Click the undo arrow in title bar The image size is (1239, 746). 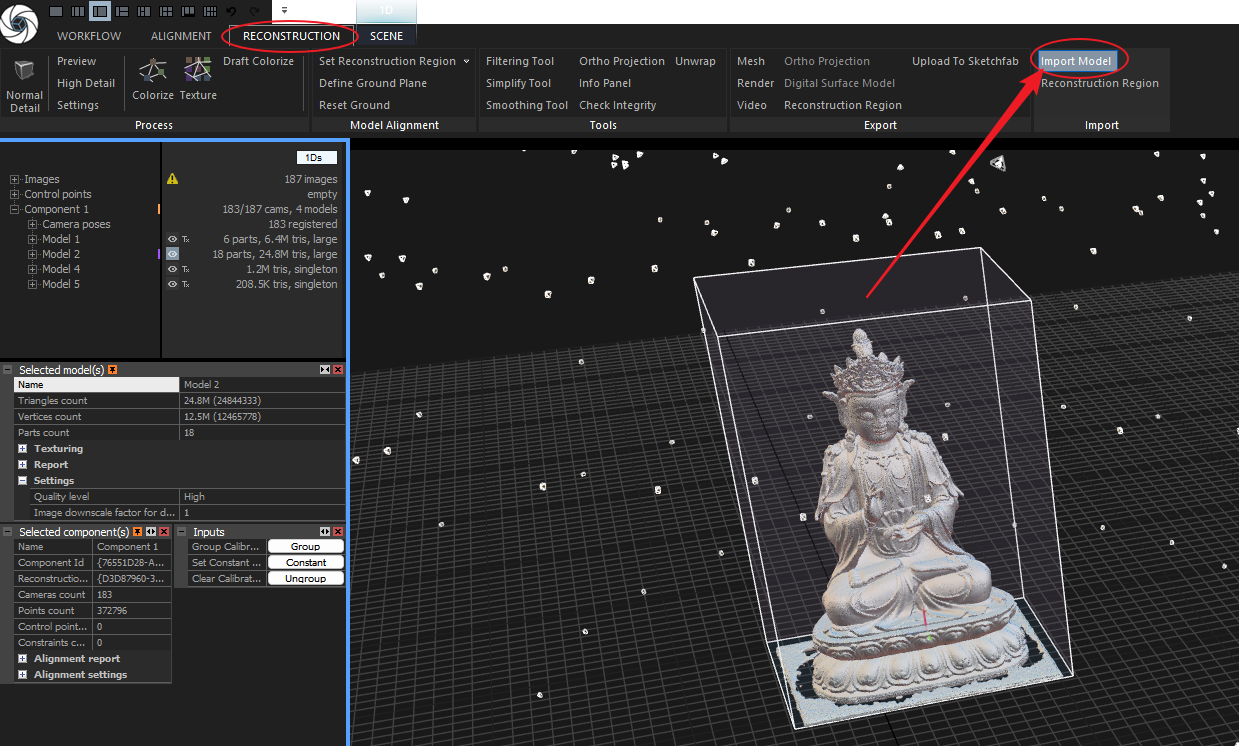coord(232,11)
